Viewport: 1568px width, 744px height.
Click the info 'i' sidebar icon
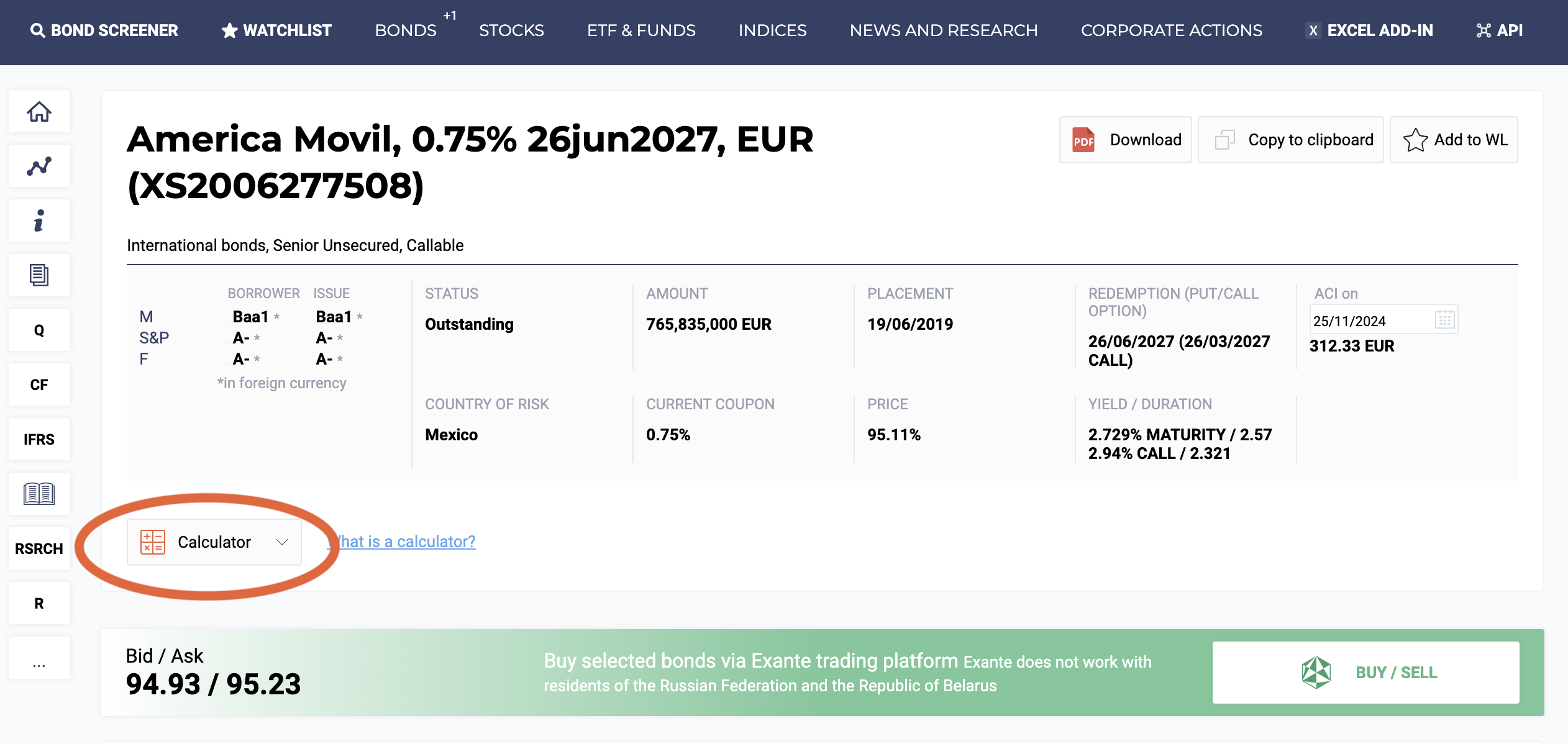pos(39,221)
